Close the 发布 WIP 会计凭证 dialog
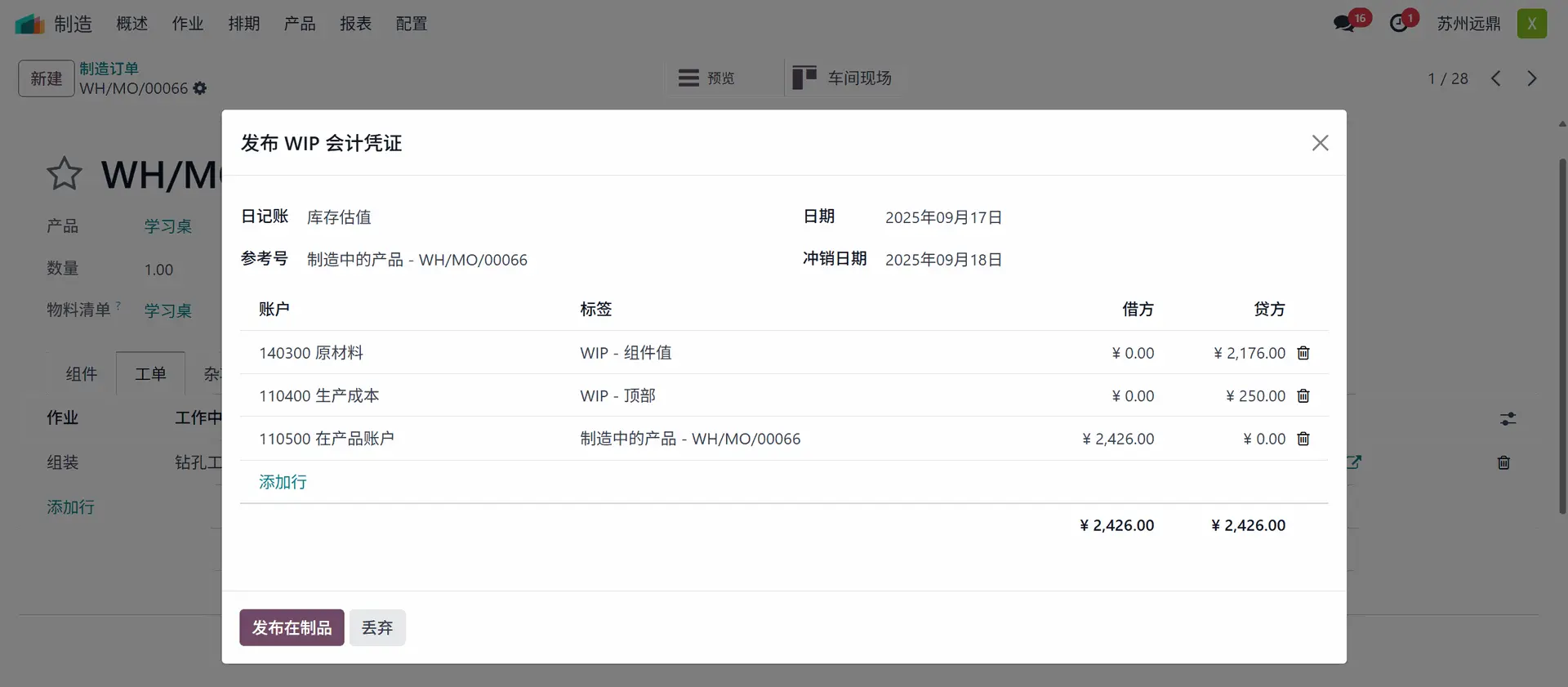The image size is (1568, 687). pyautogui.click(x=1320, y=143)
